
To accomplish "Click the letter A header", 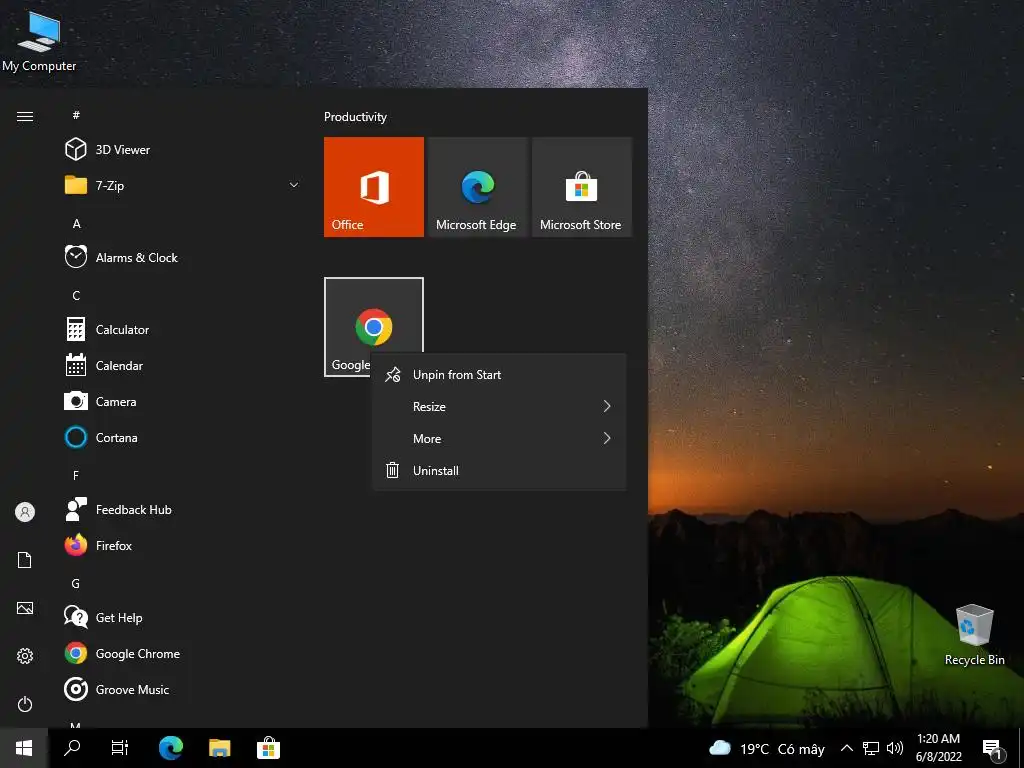I will [76, 223].
